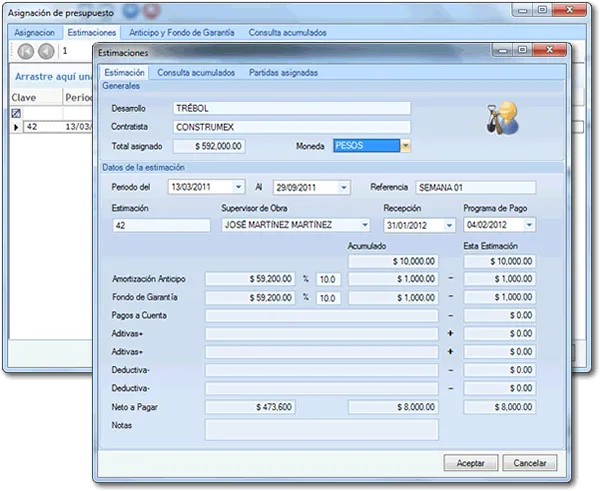Screen dimensions: 600x491
Task: Click the Total asignado field
Action: point(209,146)
